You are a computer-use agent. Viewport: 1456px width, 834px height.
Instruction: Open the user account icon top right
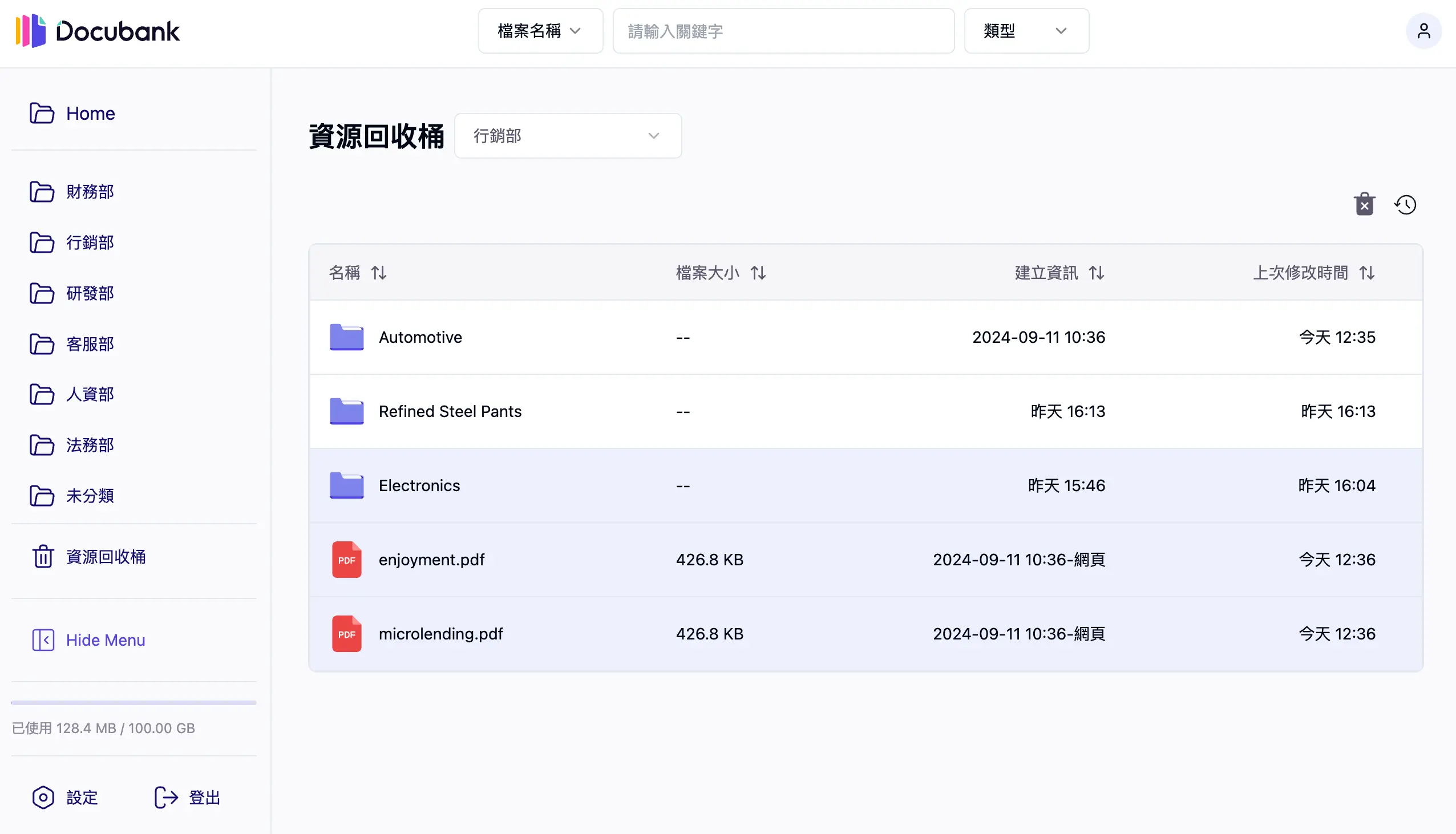(1425, 31)
